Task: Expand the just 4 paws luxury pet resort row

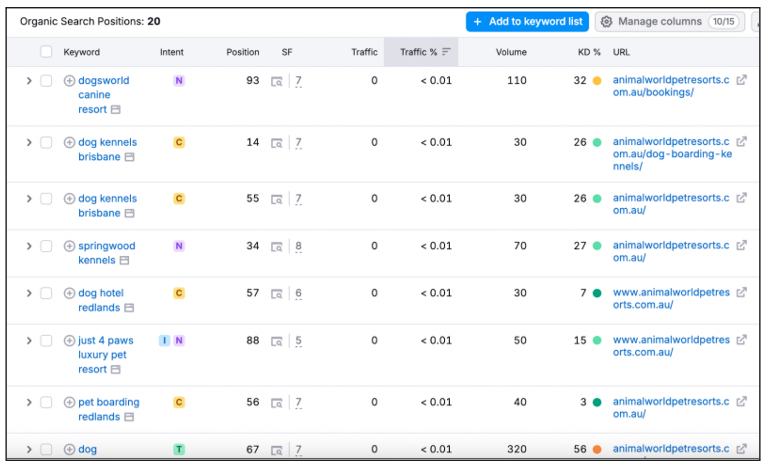Action: 29,340
